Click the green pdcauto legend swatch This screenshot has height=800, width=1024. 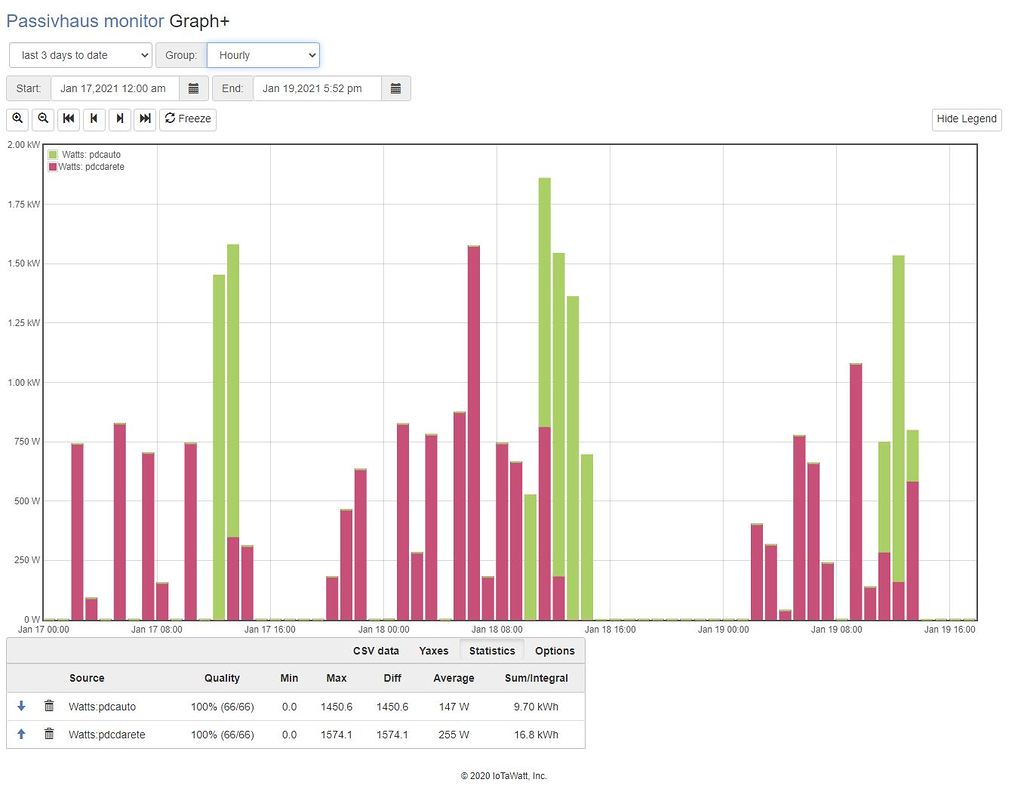[x=53, y=155]
